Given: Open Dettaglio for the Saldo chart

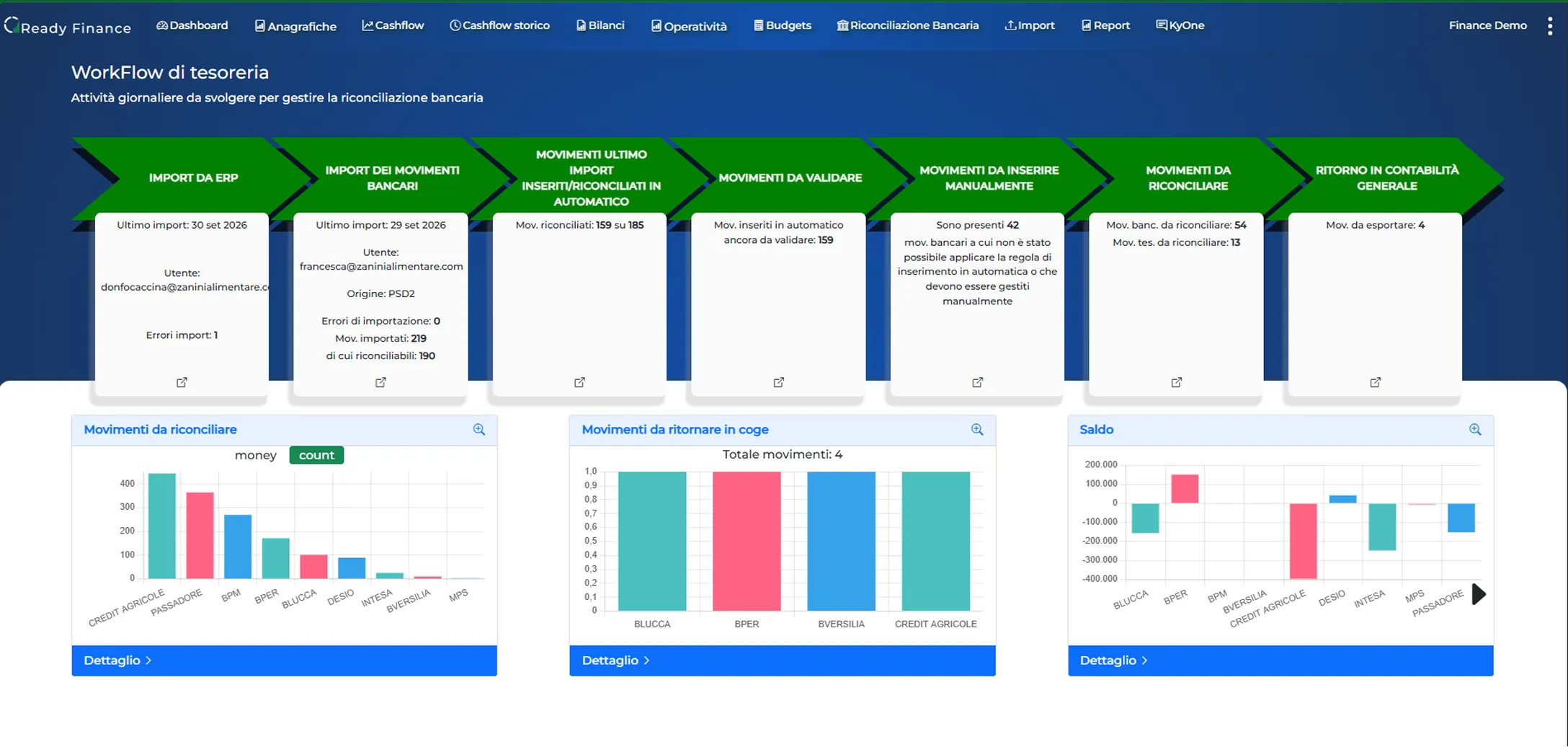Looking at the screenshot, I should [1280, 660].
